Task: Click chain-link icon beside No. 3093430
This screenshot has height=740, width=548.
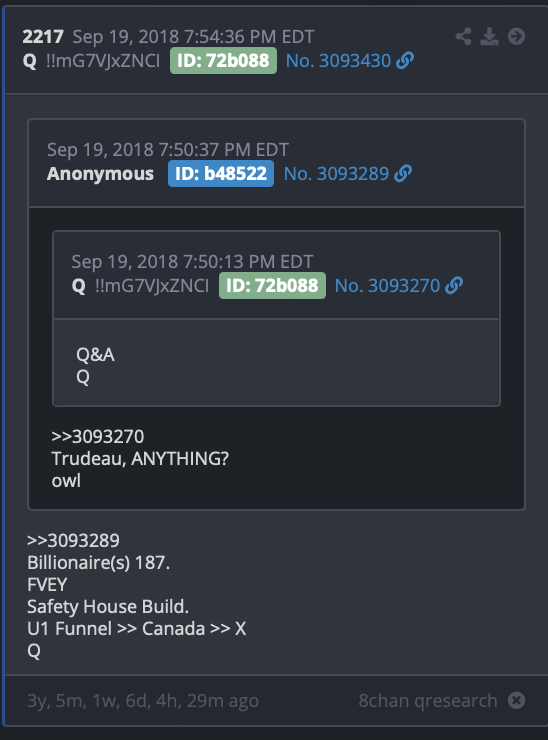Action: [x=405, y=60]
